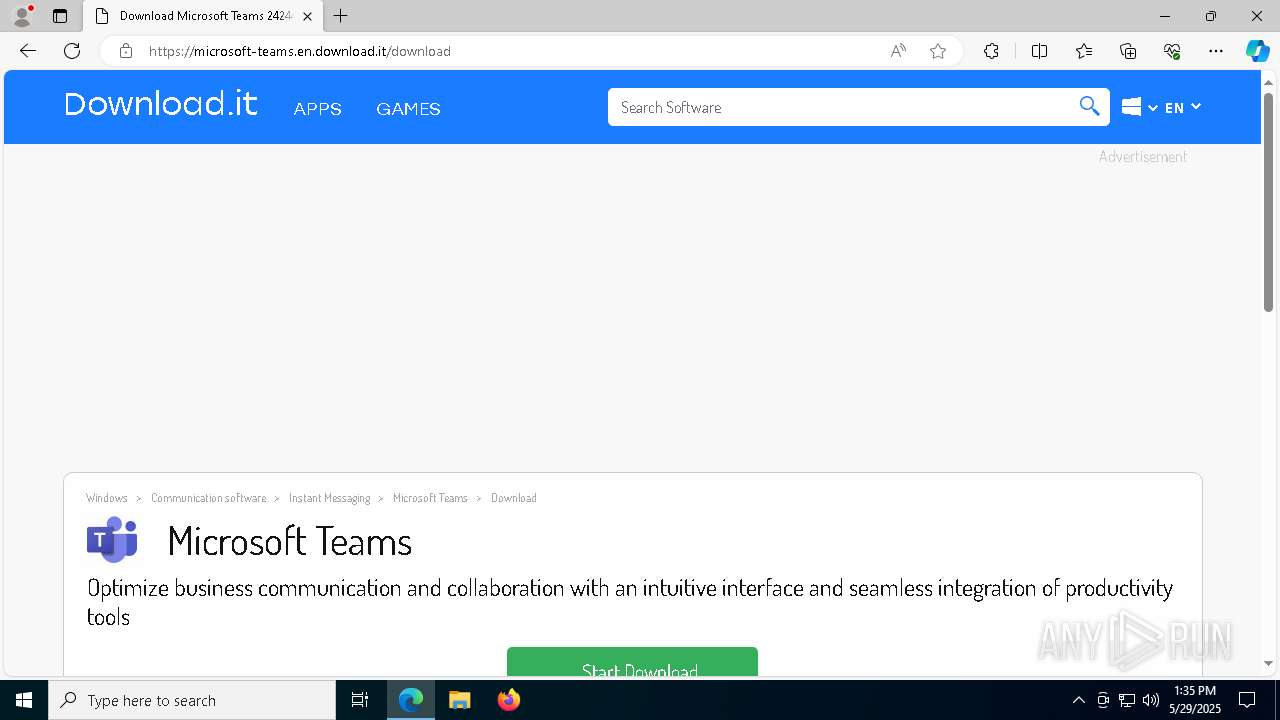
Task: Open the Extensions puzzle icon
Action: click(991, 51)
